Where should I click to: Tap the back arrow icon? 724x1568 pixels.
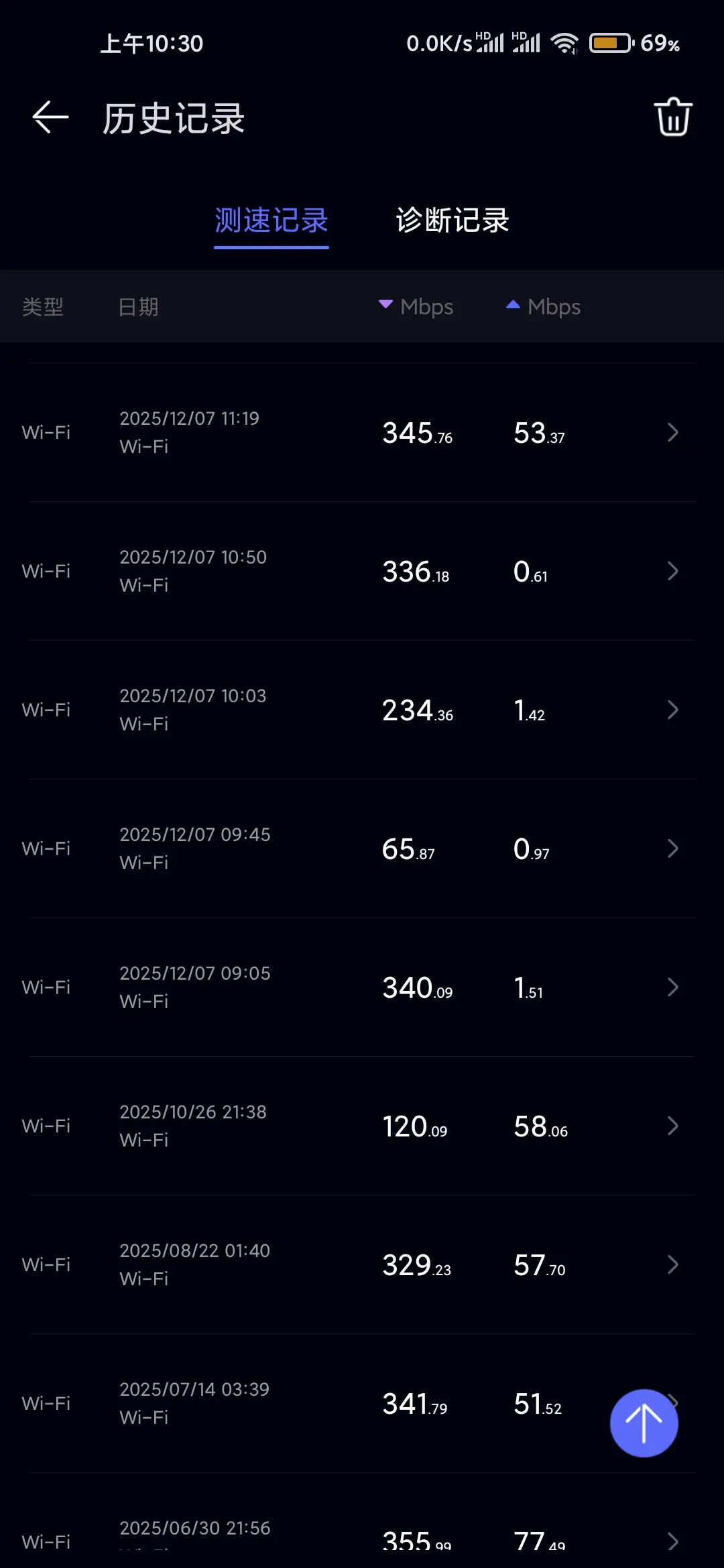click(51, 118)
